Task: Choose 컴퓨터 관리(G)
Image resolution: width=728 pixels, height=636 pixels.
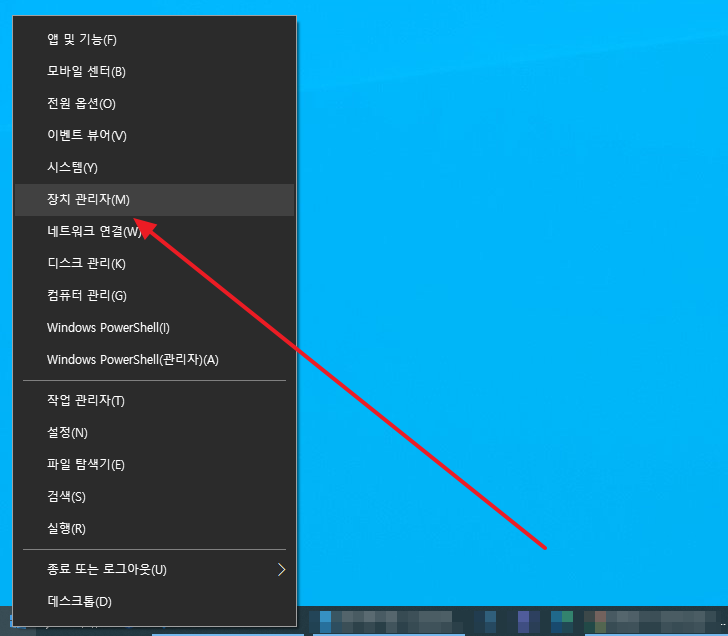Action: [154, 296]
